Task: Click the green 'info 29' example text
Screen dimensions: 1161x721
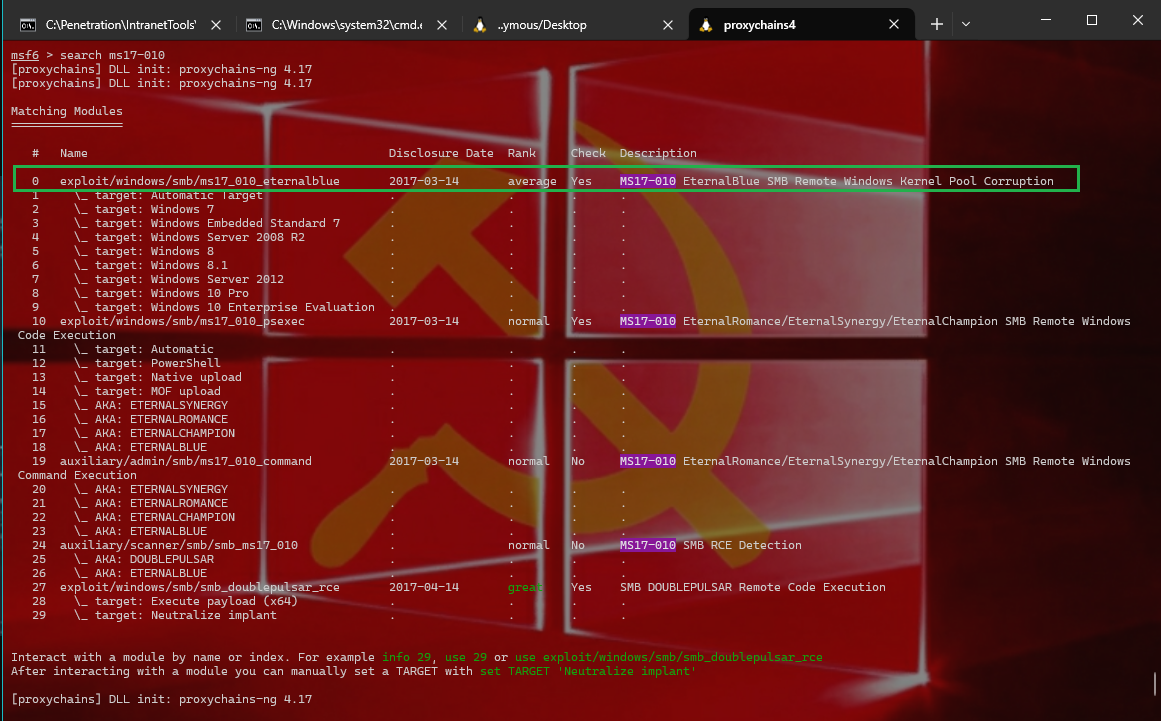Action: [x=406, y=657]
